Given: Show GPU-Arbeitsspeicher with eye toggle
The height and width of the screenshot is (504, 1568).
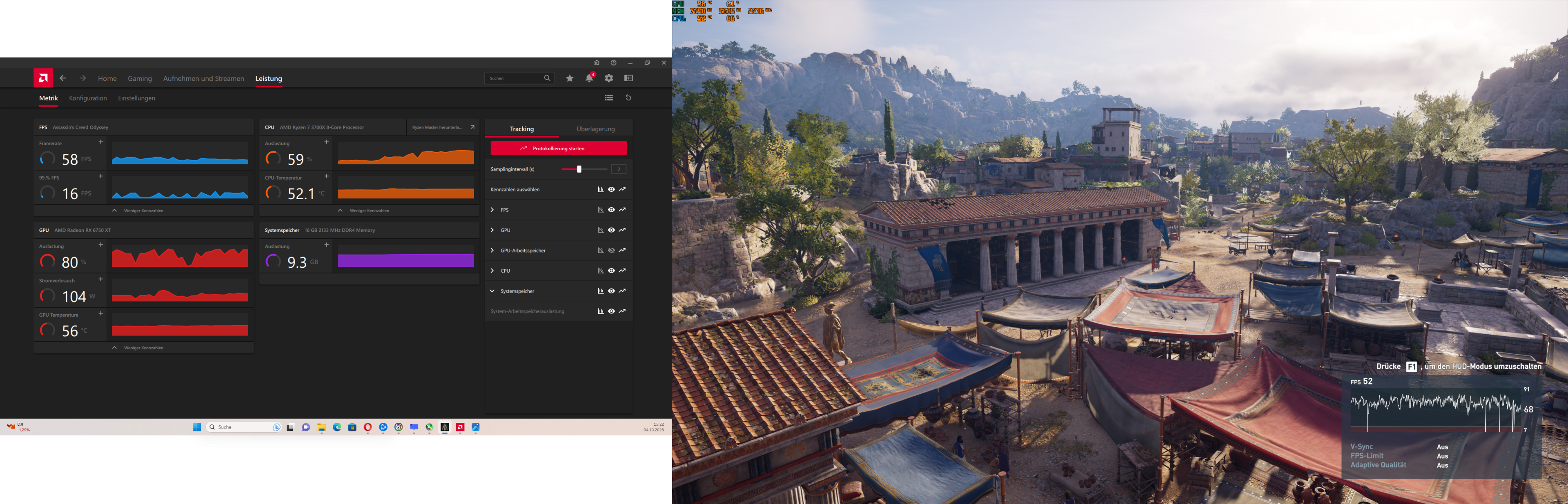Looking at the screenshot, I should click(611, 250).
